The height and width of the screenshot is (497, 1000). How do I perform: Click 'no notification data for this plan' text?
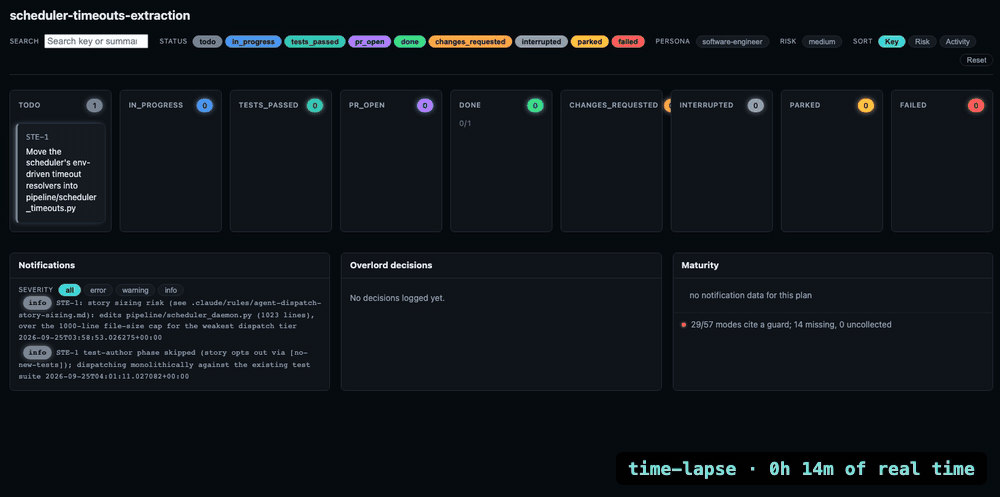point(751,295)
